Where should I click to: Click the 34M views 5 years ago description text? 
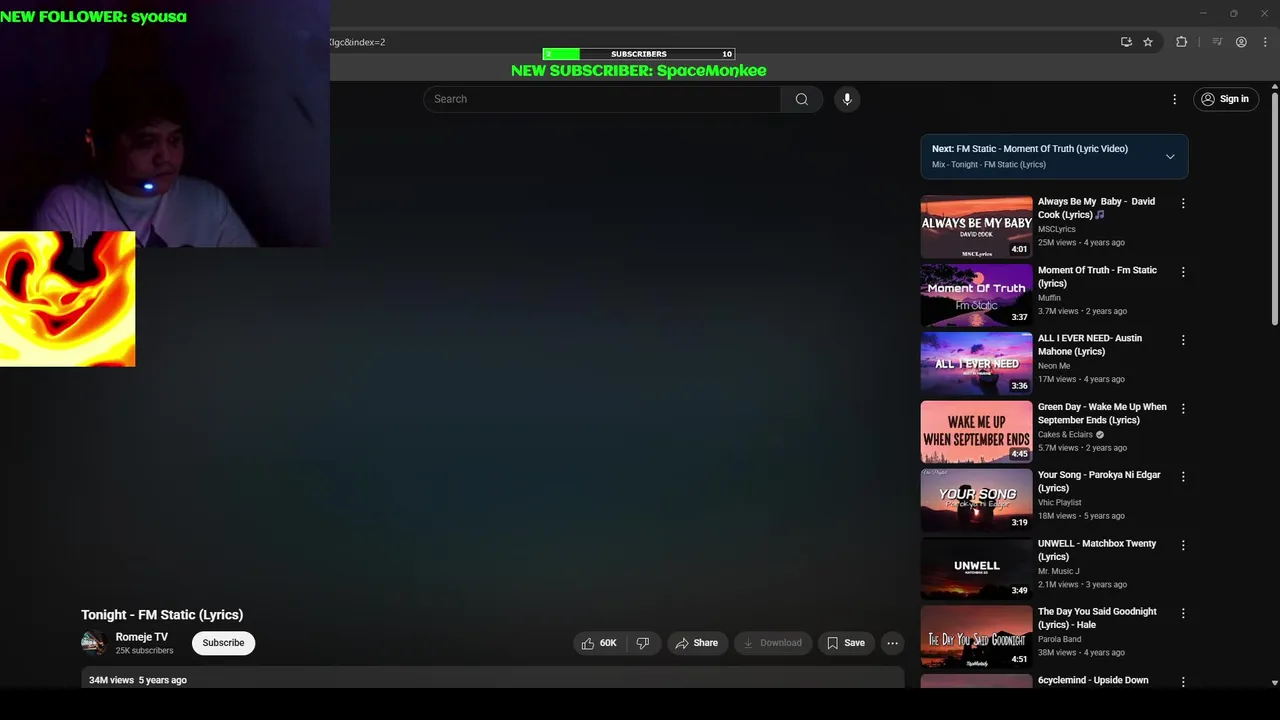click(138, 680)
